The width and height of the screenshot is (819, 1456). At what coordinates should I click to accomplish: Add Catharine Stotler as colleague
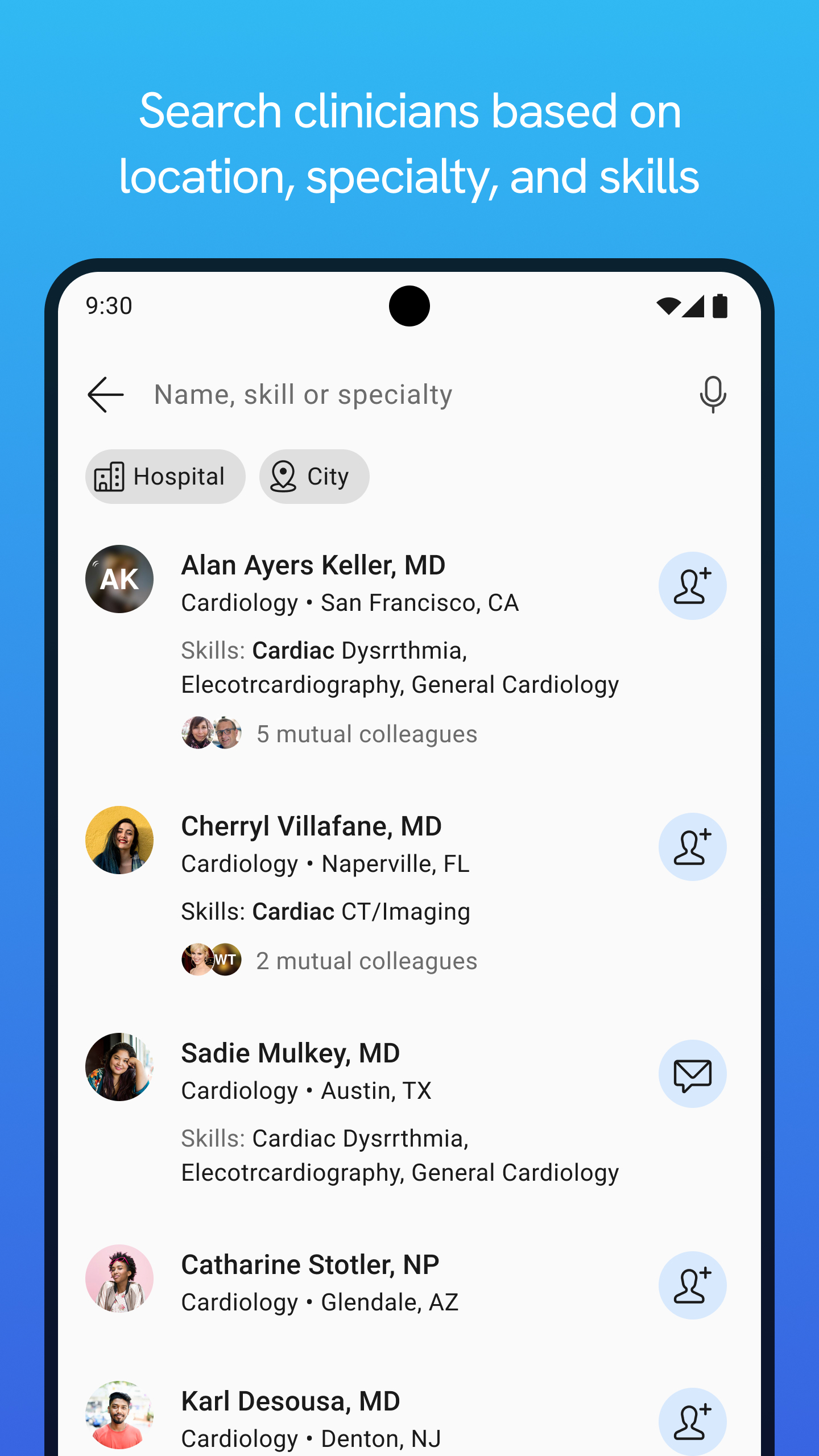coord(692,1285)
